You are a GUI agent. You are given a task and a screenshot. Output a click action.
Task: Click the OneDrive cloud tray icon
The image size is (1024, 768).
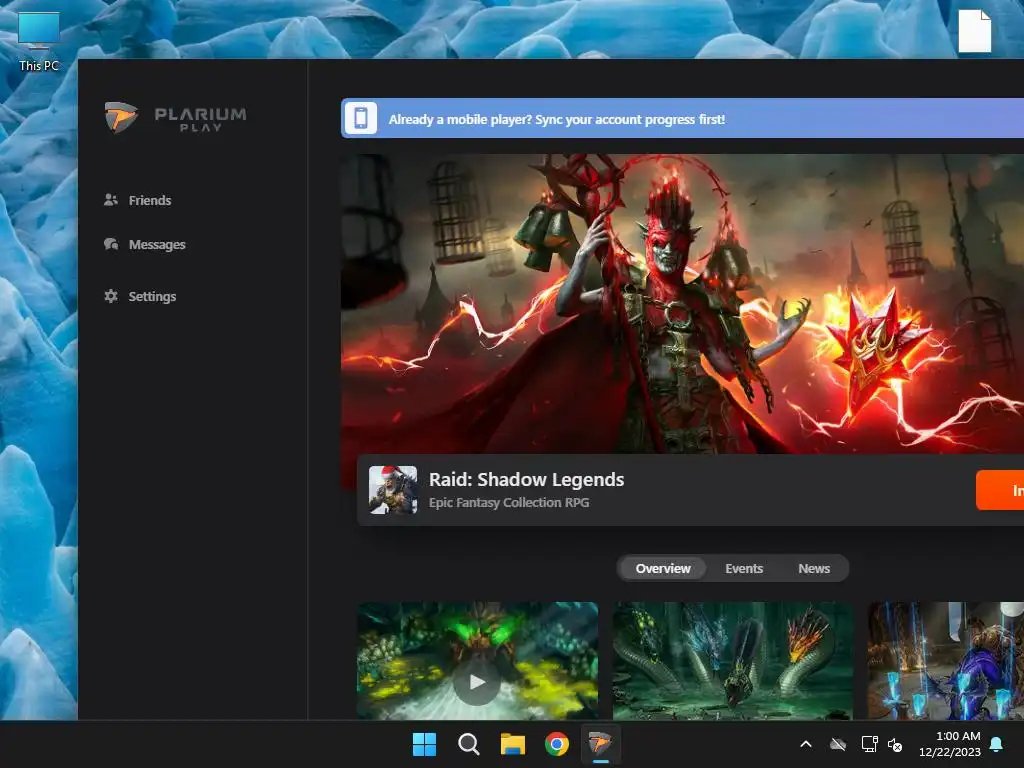[838, 744]
